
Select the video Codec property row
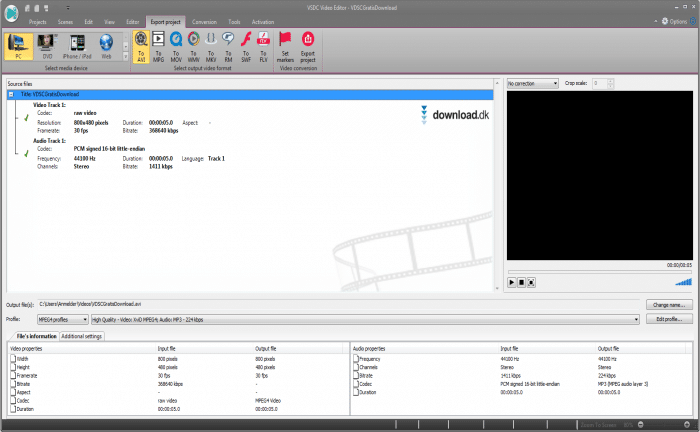pyautogui.click(x=179, y=401)
